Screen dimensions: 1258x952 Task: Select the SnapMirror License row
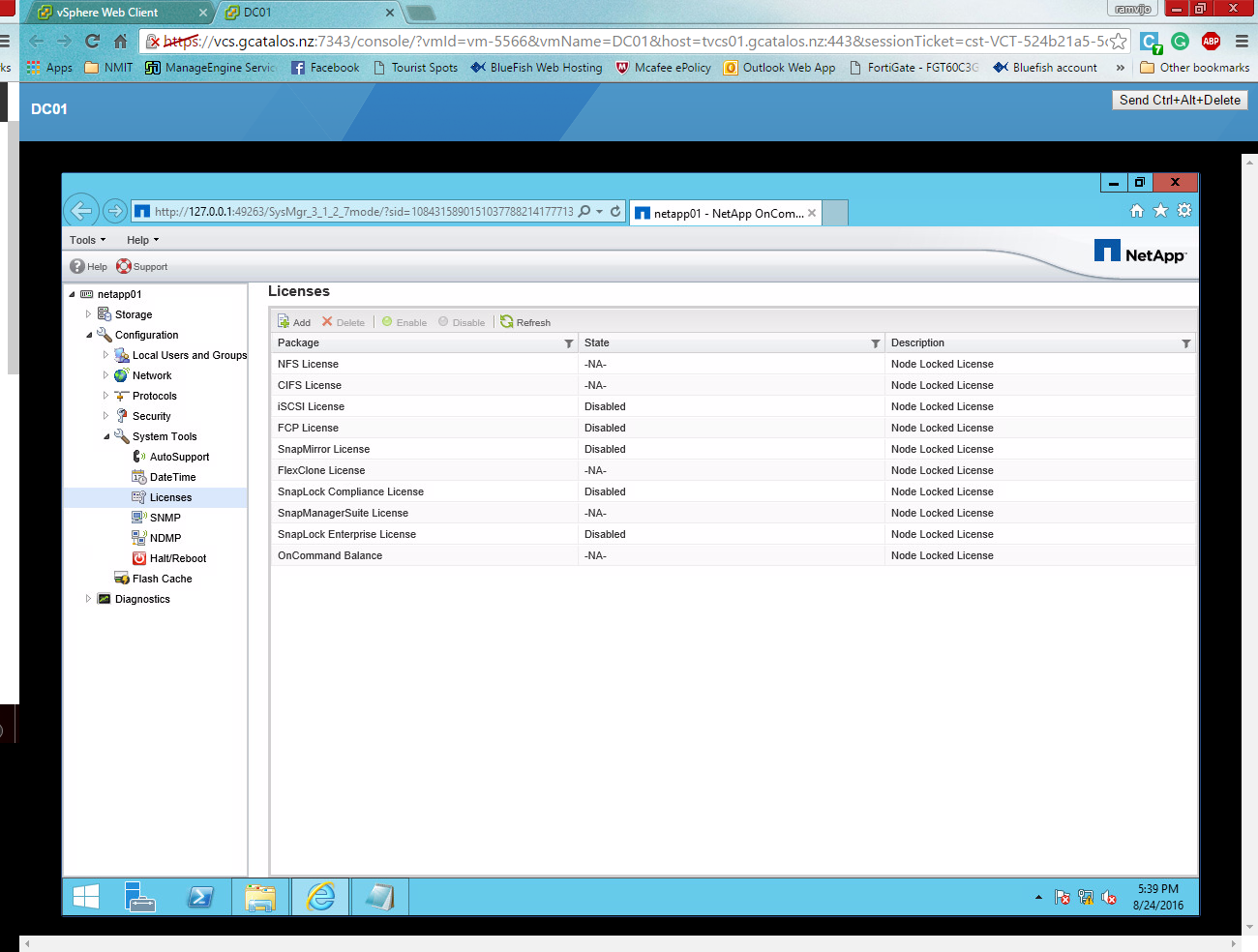tap(734, 449)
